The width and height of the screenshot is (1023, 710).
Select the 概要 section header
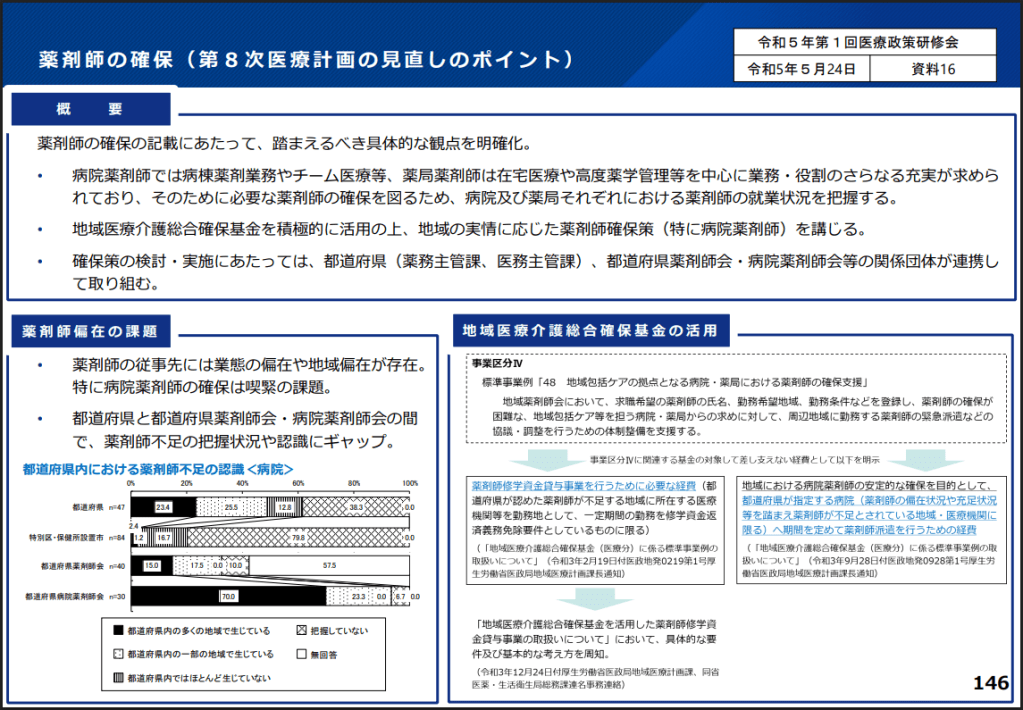point(90,108)
